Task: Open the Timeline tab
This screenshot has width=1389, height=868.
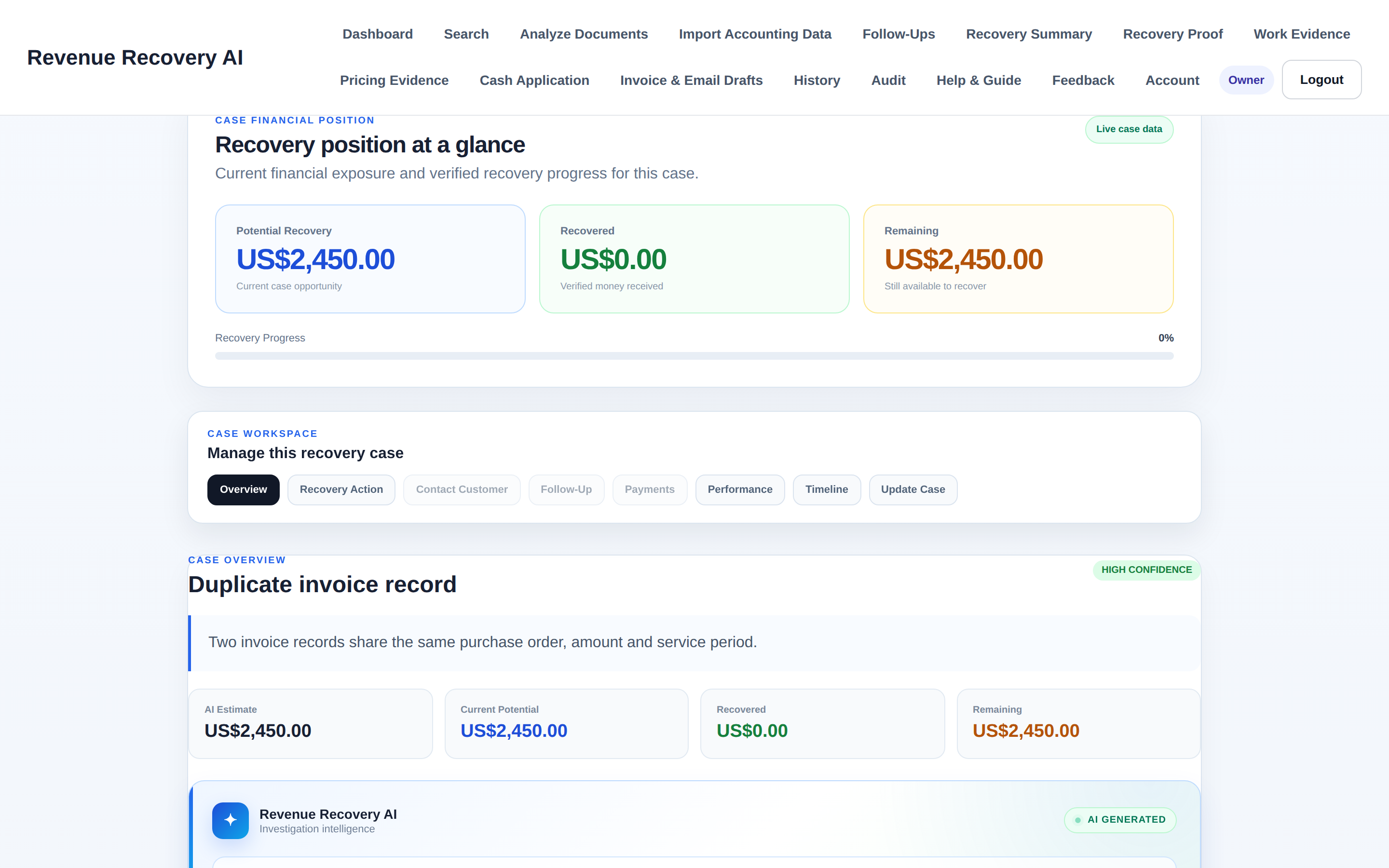Action: click(x=827, y=489)
